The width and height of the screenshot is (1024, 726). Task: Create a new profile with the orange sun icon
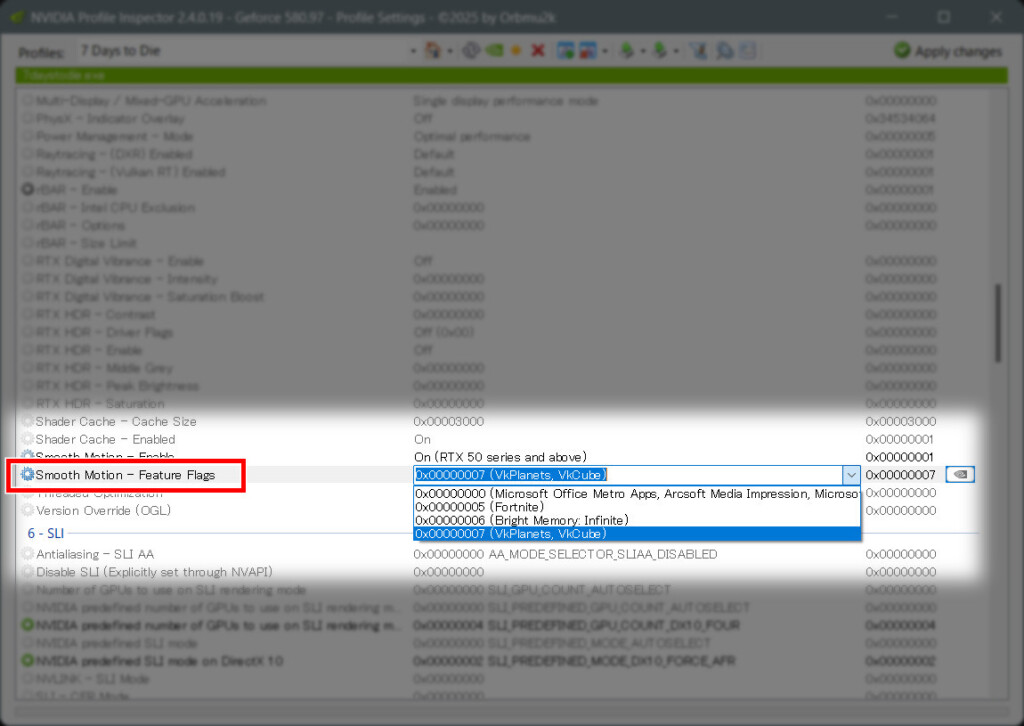516,50
